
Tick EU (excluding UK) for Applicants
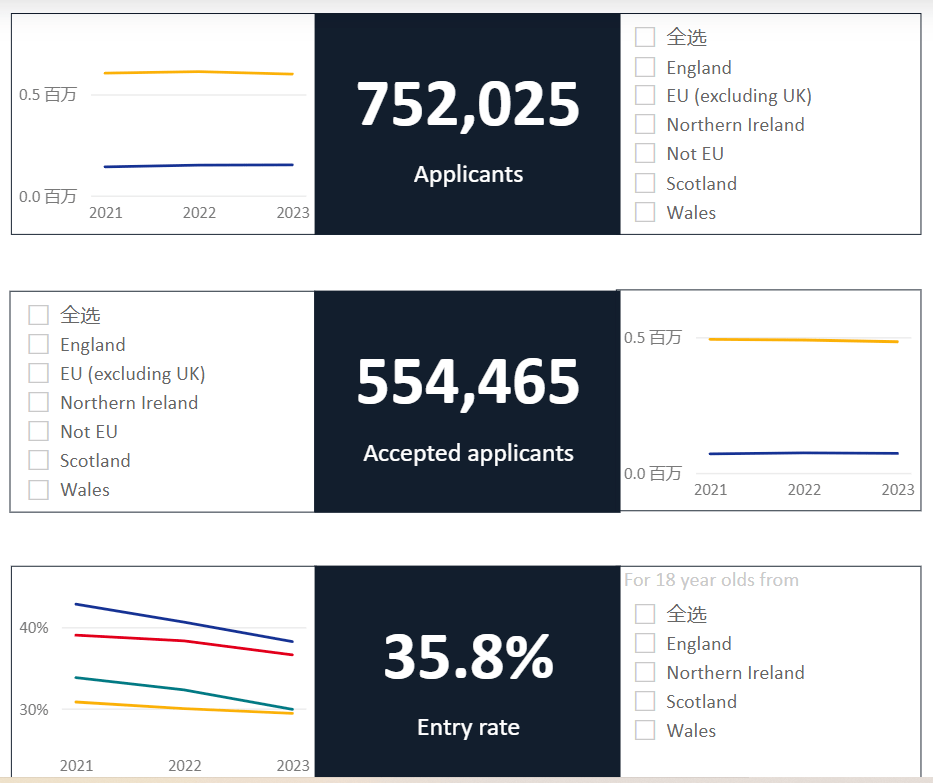[x=645, y=95]
